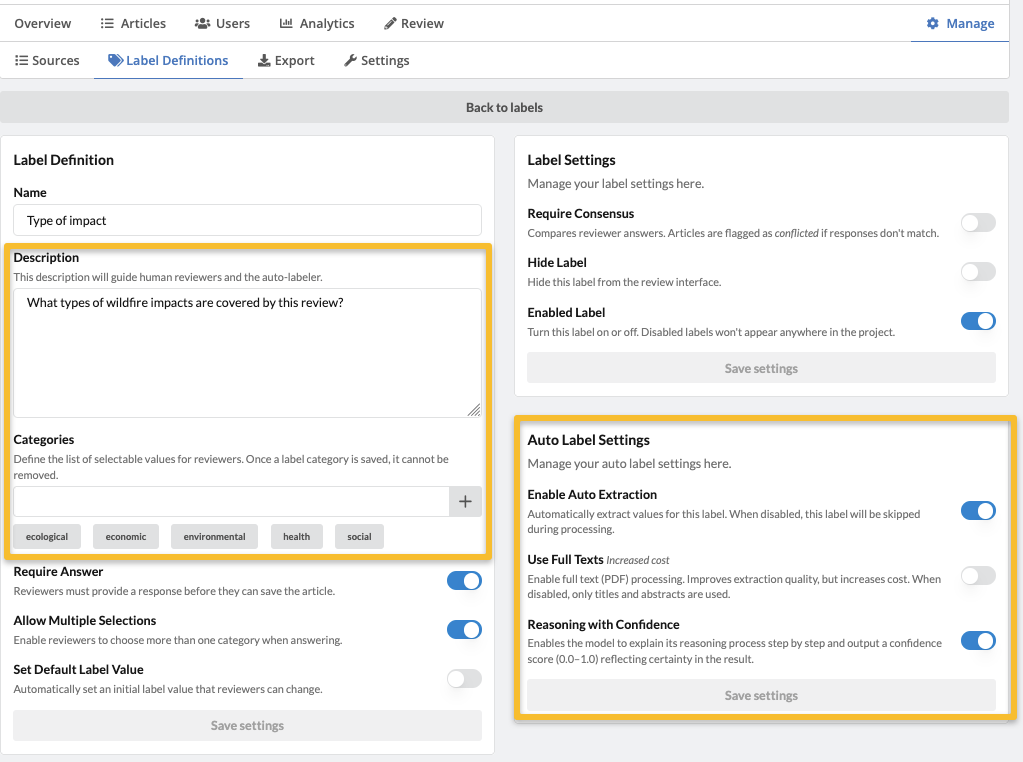
Task: Save settings in Label Settings panel
Action: pyautogui.click(x=761, y=369)
